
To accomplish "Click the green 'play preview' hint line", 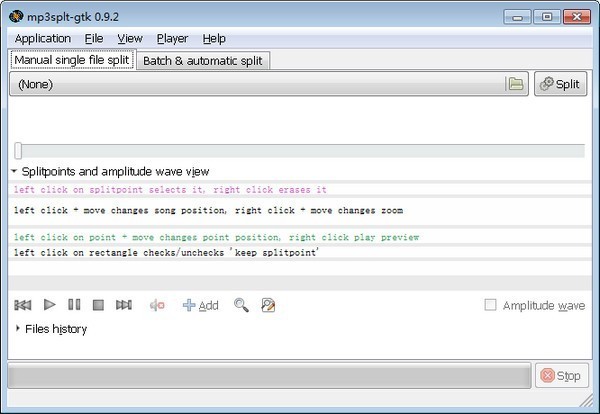I will 216,237.
